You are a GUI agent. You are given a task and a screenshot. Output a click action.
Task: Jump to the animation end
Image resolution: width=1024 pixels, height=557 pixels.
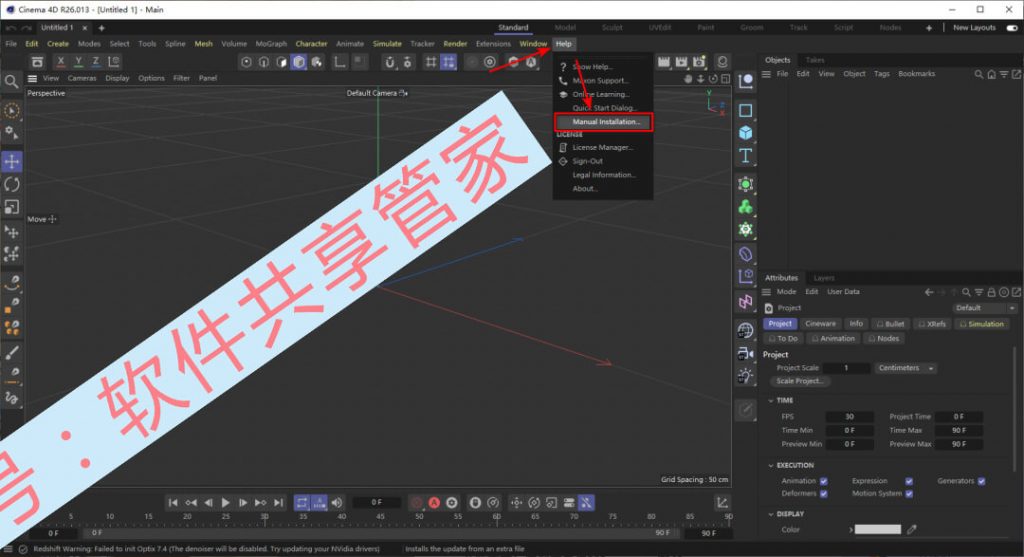click(278, 502)
